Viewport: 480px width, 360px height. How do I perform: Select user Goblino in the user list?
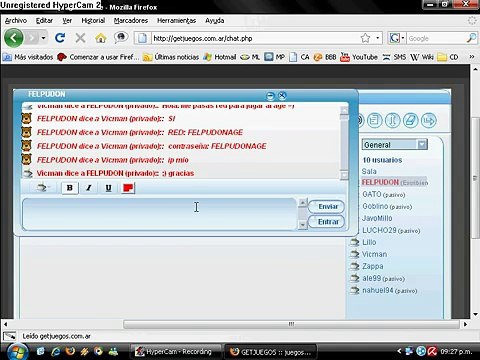click(x=387, y=206)
